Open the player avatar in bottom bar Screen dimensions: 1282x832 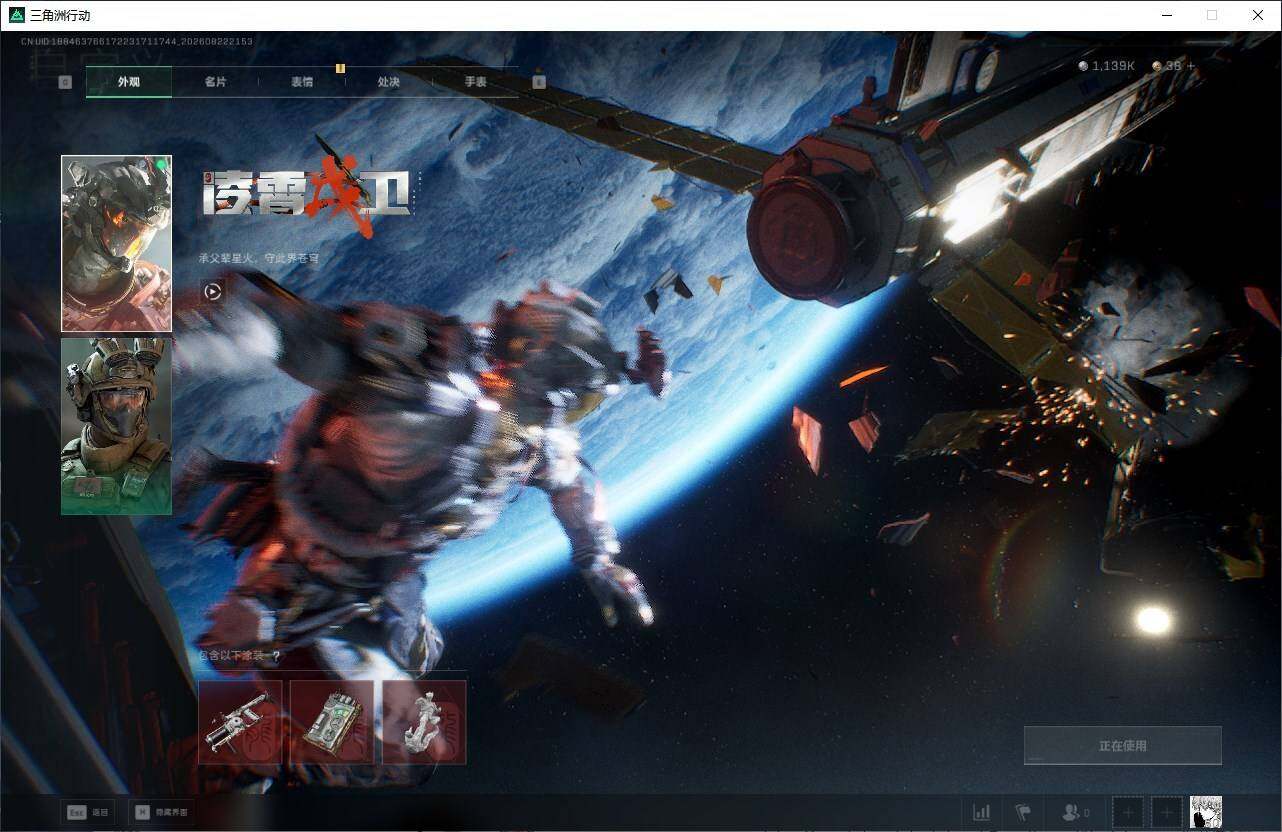1206,812
